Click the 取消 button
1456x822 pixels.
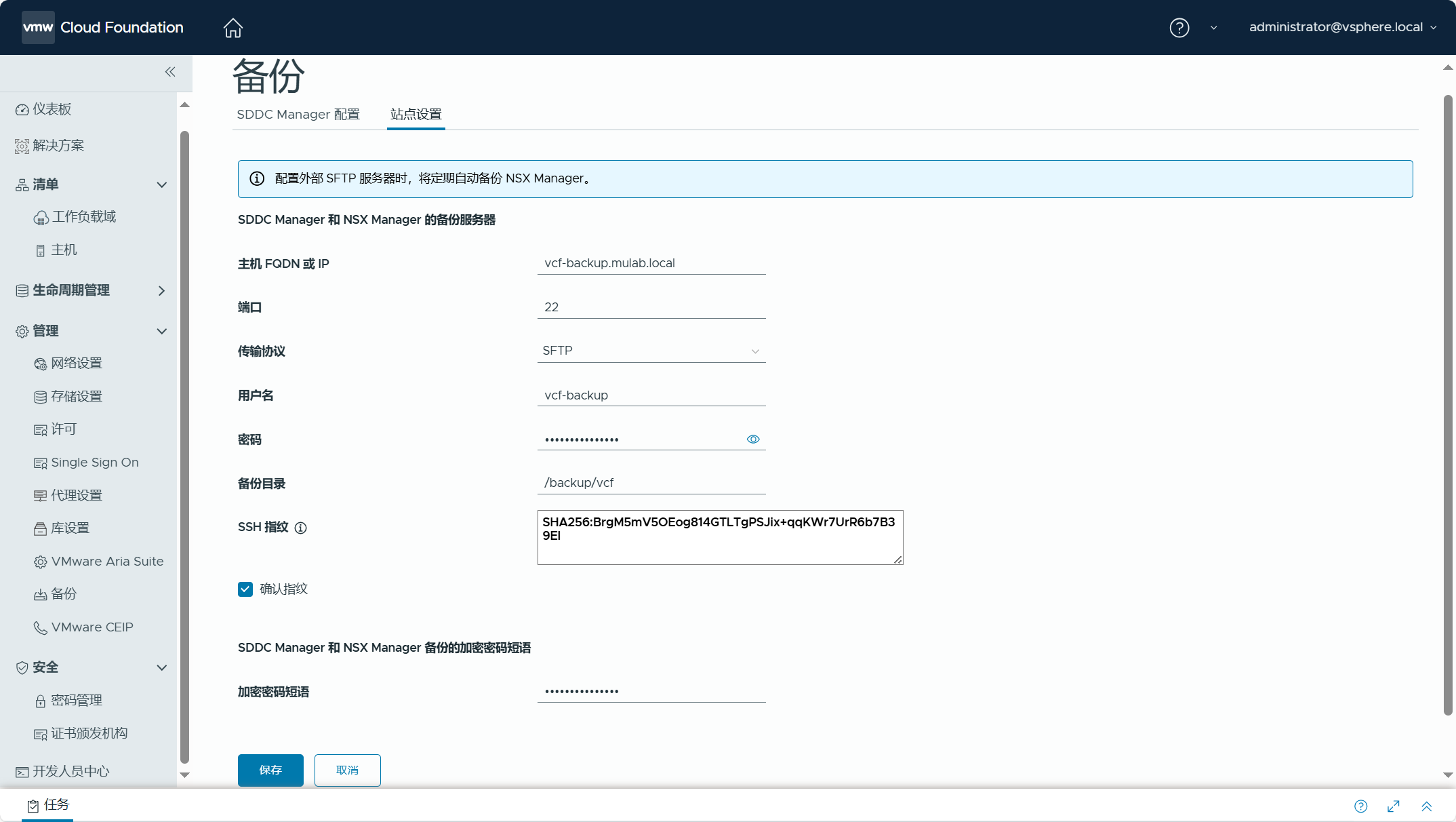[x=347, y=770]
